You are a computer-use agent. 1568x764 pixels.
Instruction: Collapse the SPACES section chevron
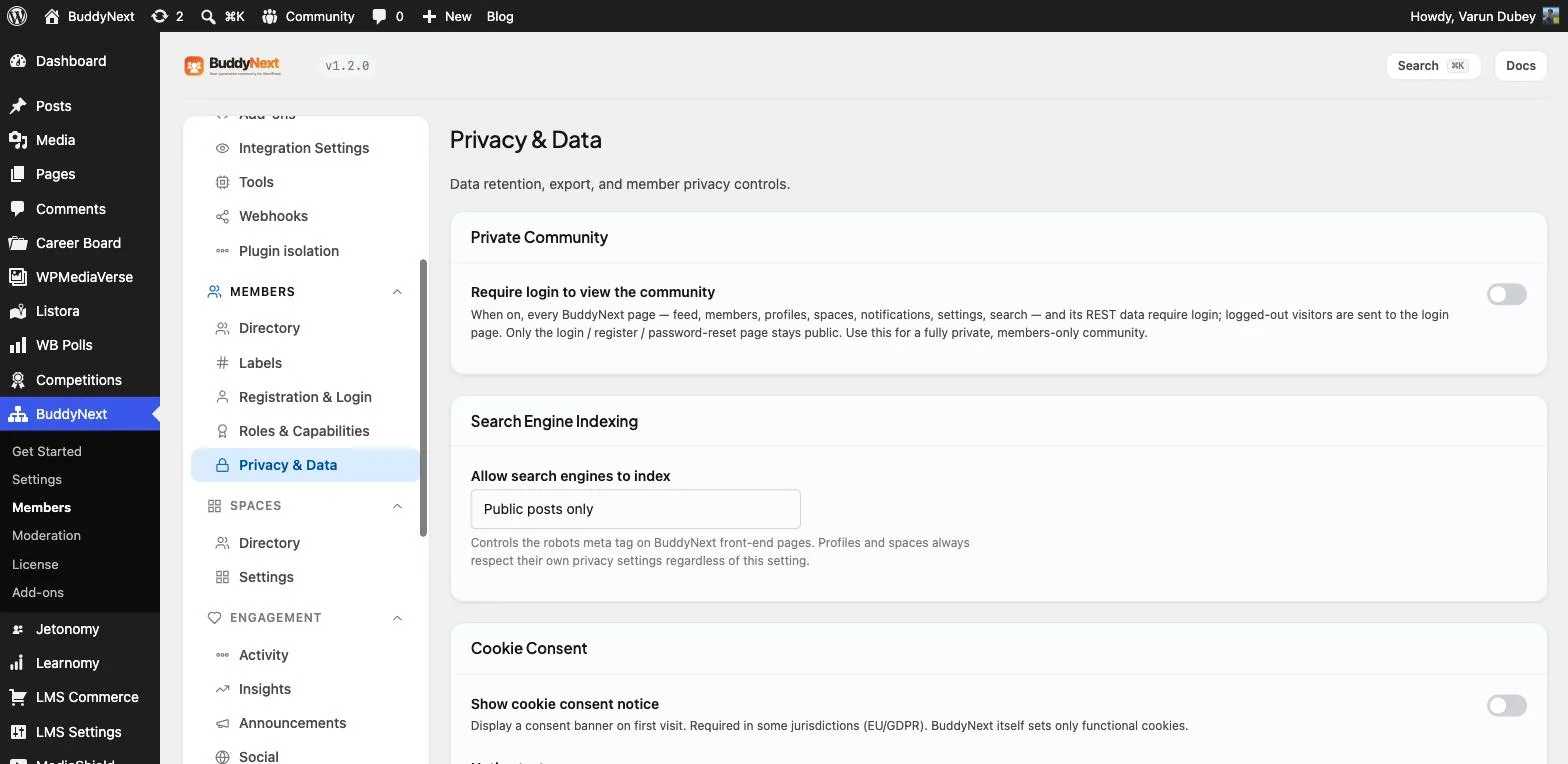tap(397, 506)
